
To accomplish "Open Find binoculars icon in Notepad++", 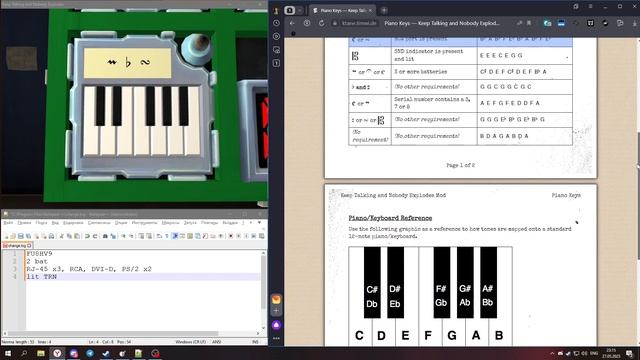I will (x=105, y=236).
